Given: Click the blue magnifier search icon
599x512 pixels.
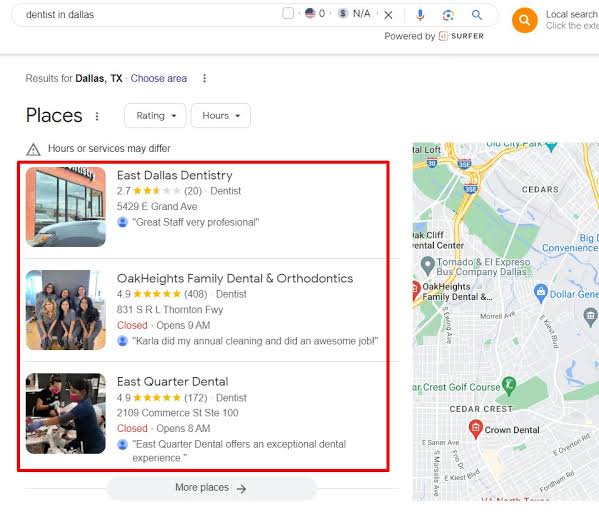Looking at the screenshot, I should tap(476, 15).
